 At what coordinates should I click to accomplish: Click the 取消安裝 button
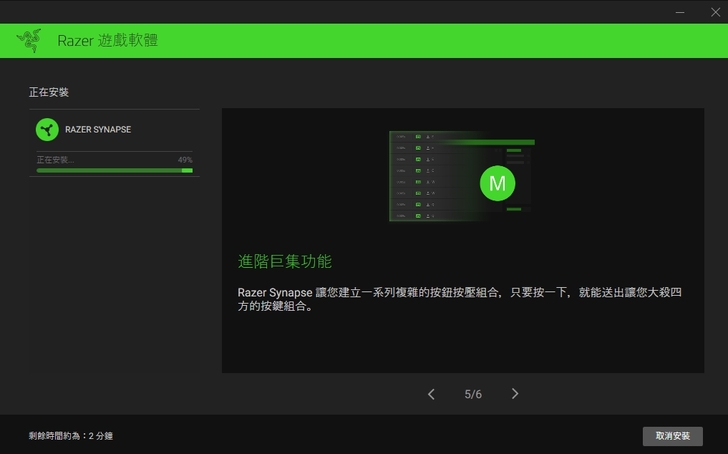click(672, 436)
